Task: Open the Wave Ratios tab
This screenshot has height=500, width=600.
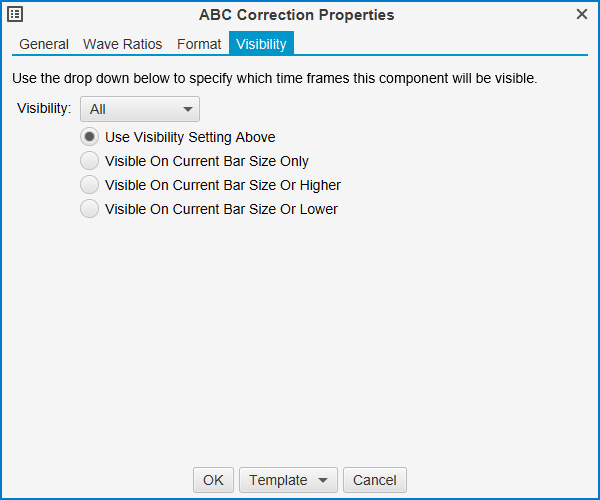Action: point(123,44)
